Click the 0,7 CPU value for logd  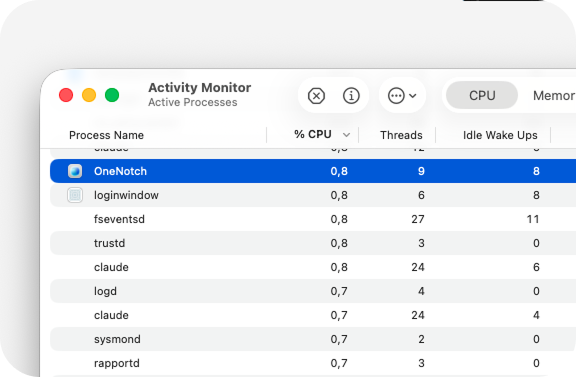click(339, 291)
